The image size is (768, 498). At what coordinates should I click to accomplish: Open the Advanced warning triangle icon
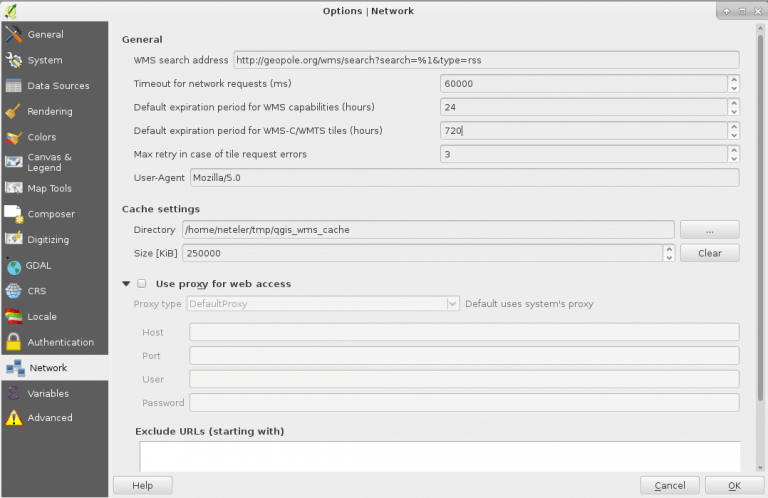(13, 418)
